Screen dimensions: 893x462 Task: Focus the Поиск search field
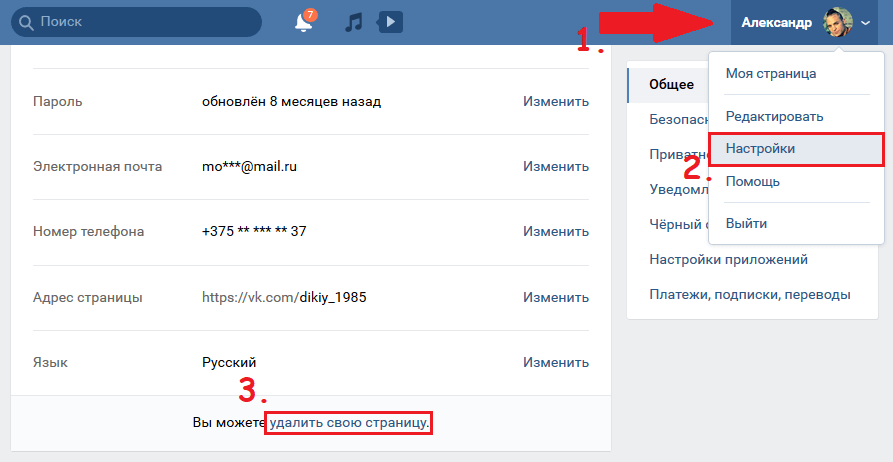(x=136, y=22)
